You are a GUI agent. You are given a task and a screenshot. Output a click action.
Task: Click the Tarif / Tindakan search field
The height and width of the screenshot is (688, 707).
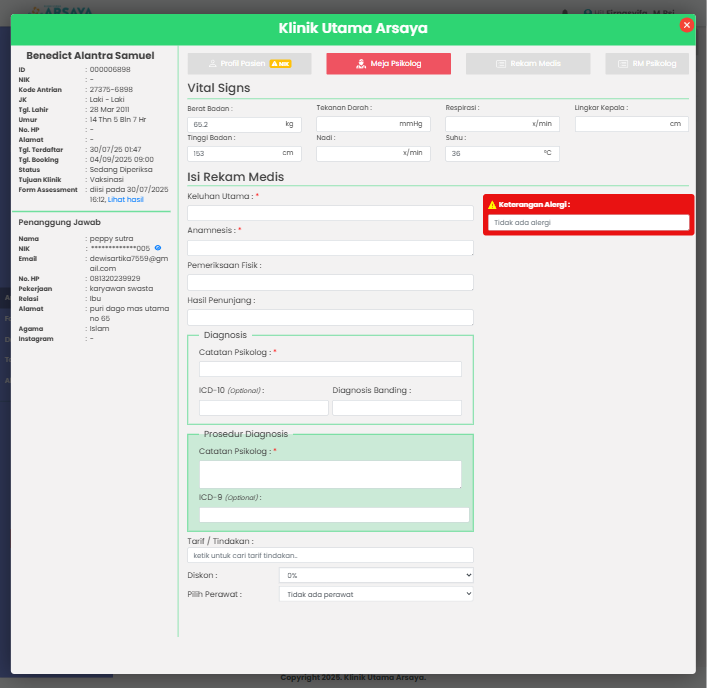coord(330,555)
